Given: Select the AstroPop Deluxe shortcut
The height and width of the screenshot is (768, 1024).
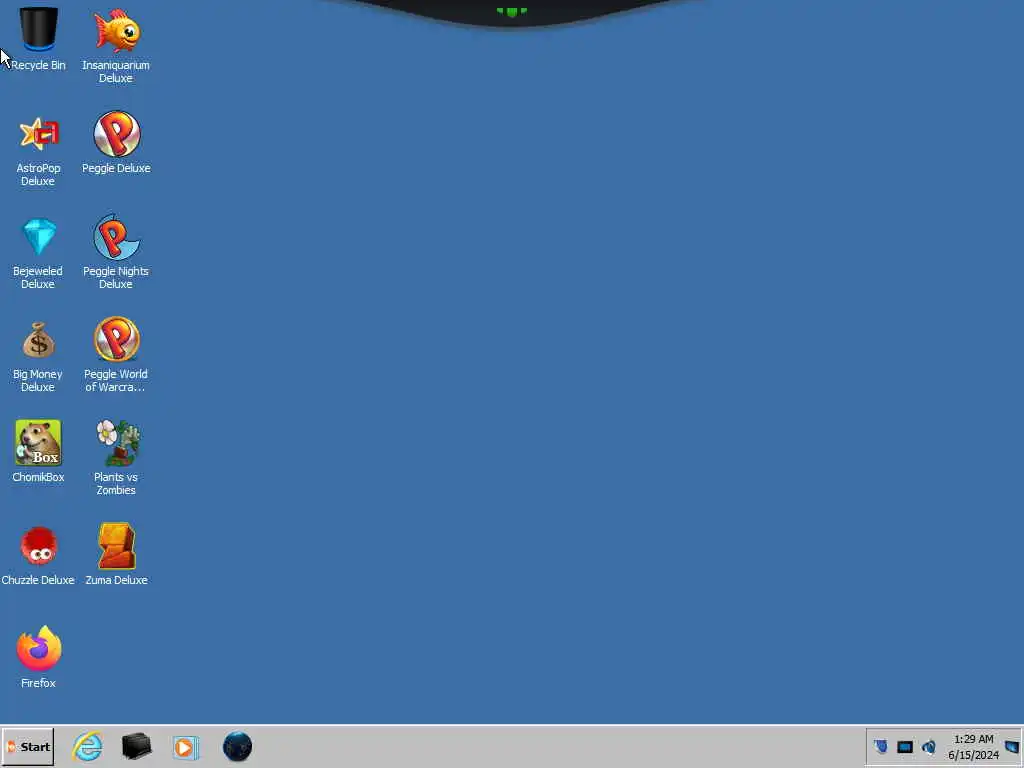Looking at the screenshot, I should (38, 149).
